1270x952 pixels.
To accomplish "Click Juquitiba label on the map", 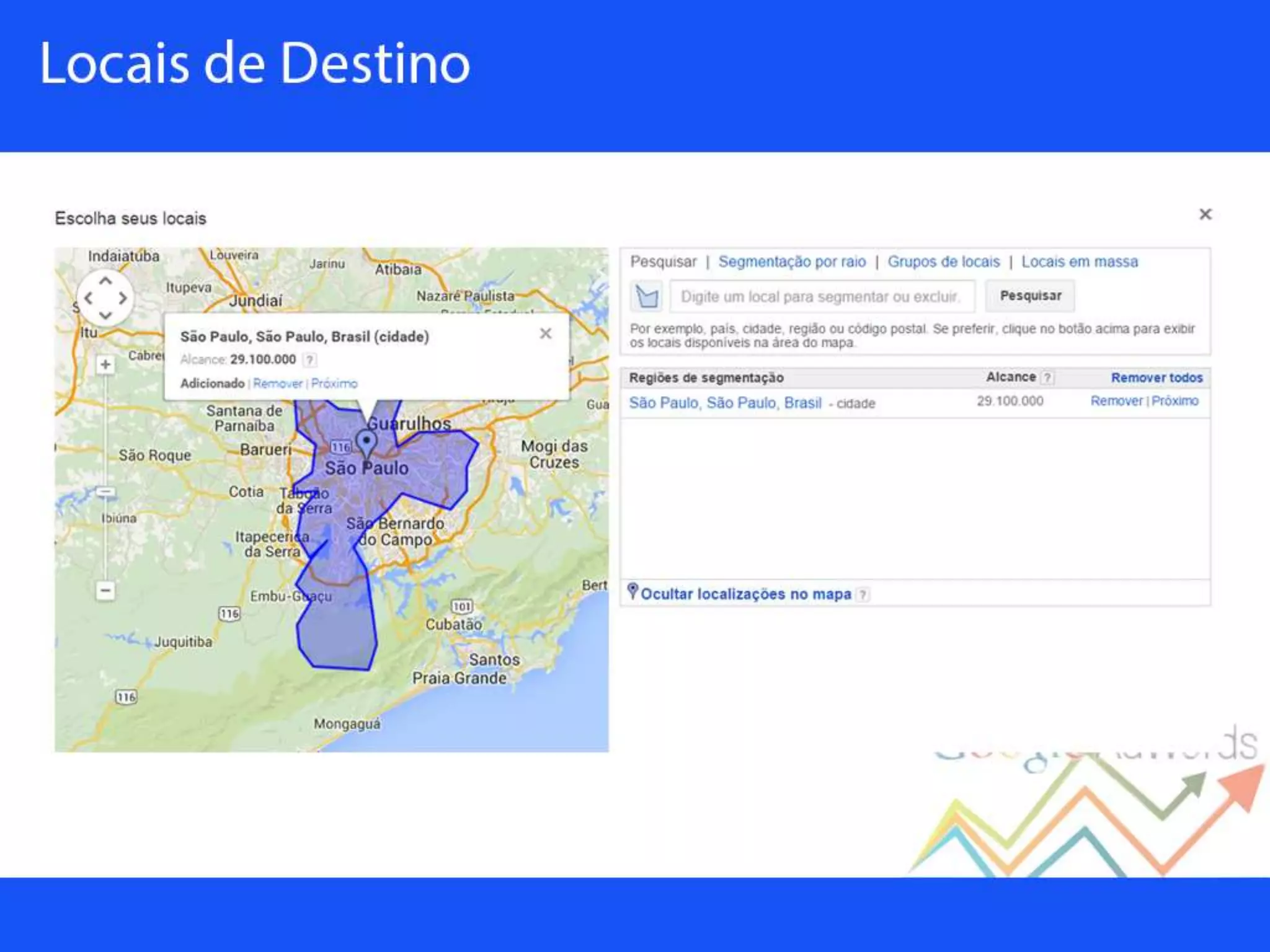I will point(184,642).
